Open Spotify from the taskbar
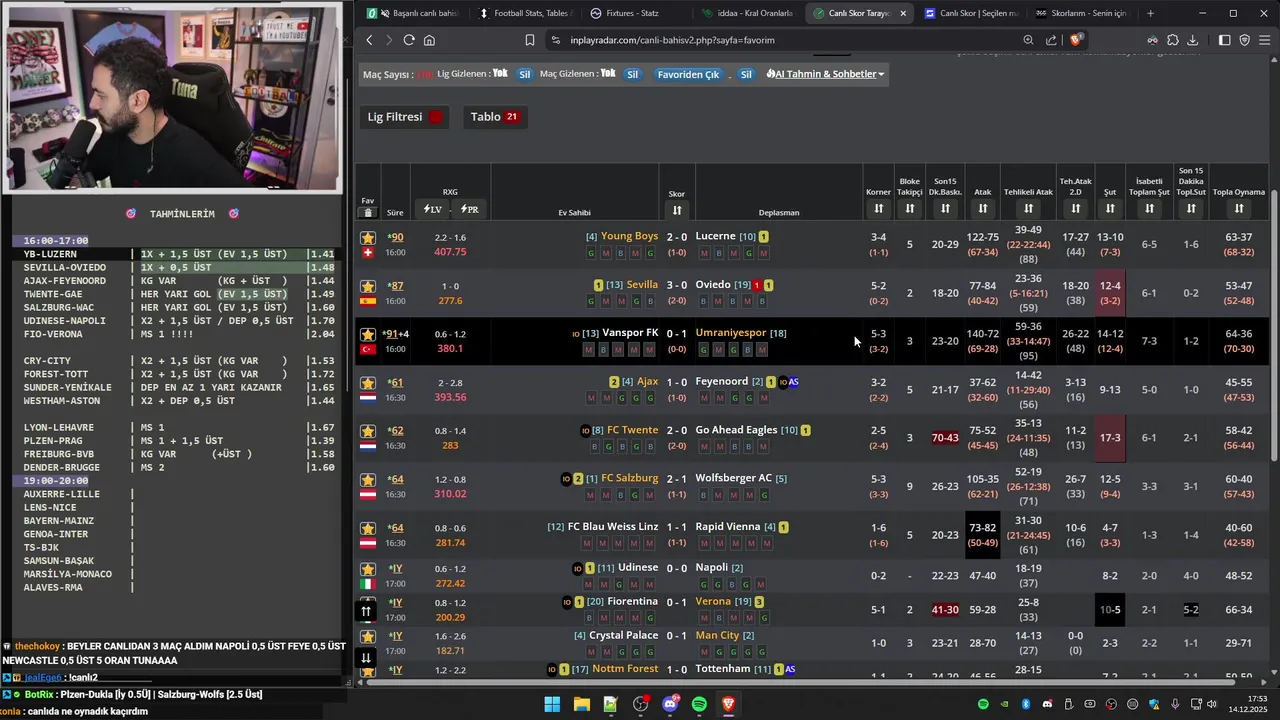This screenshot has height=720, width=1280. tap(699, 705)
